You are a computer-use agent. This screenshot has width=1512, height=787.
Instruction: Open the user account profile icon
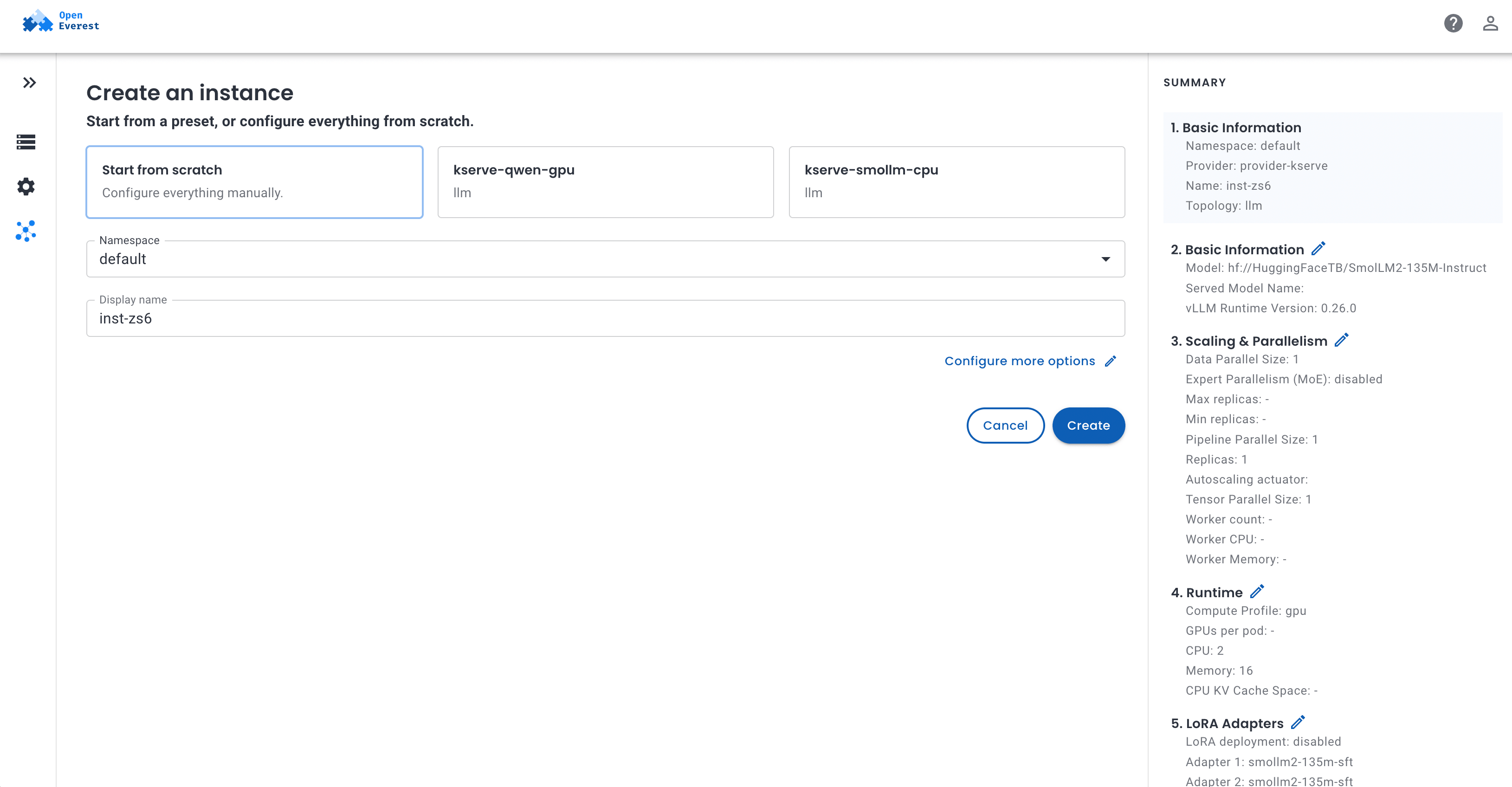[x=1490, y=24]
